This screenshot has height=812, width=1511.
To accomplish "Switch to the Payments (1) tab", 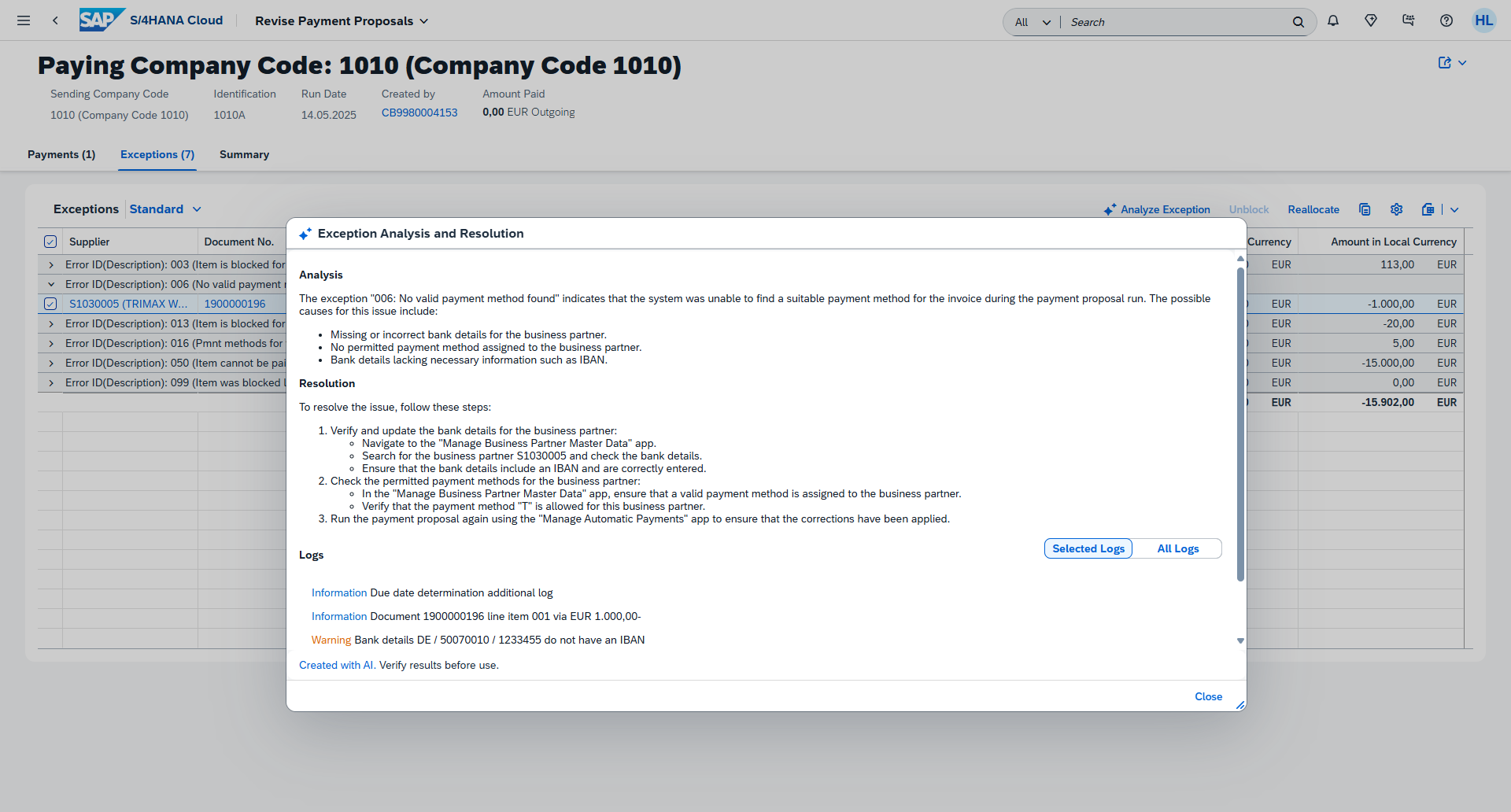I will click(x=61, y=155).
